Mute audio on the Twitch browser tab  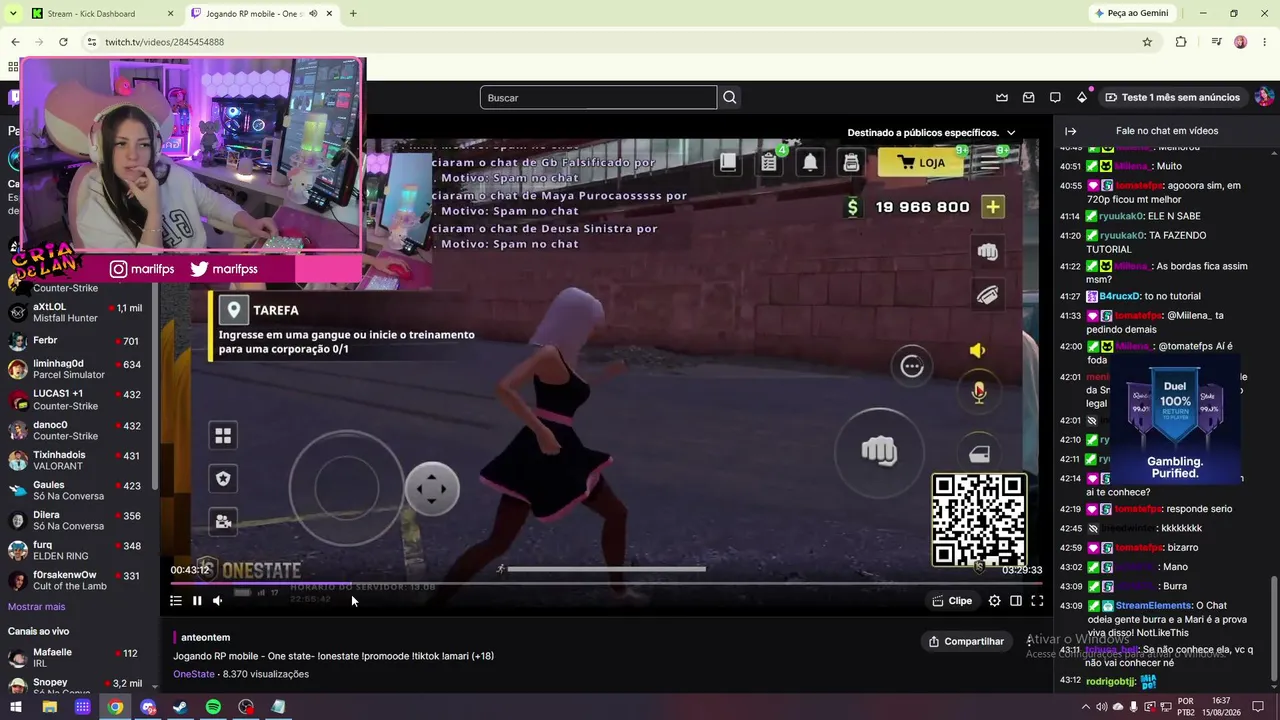click(x=313, y=14)
